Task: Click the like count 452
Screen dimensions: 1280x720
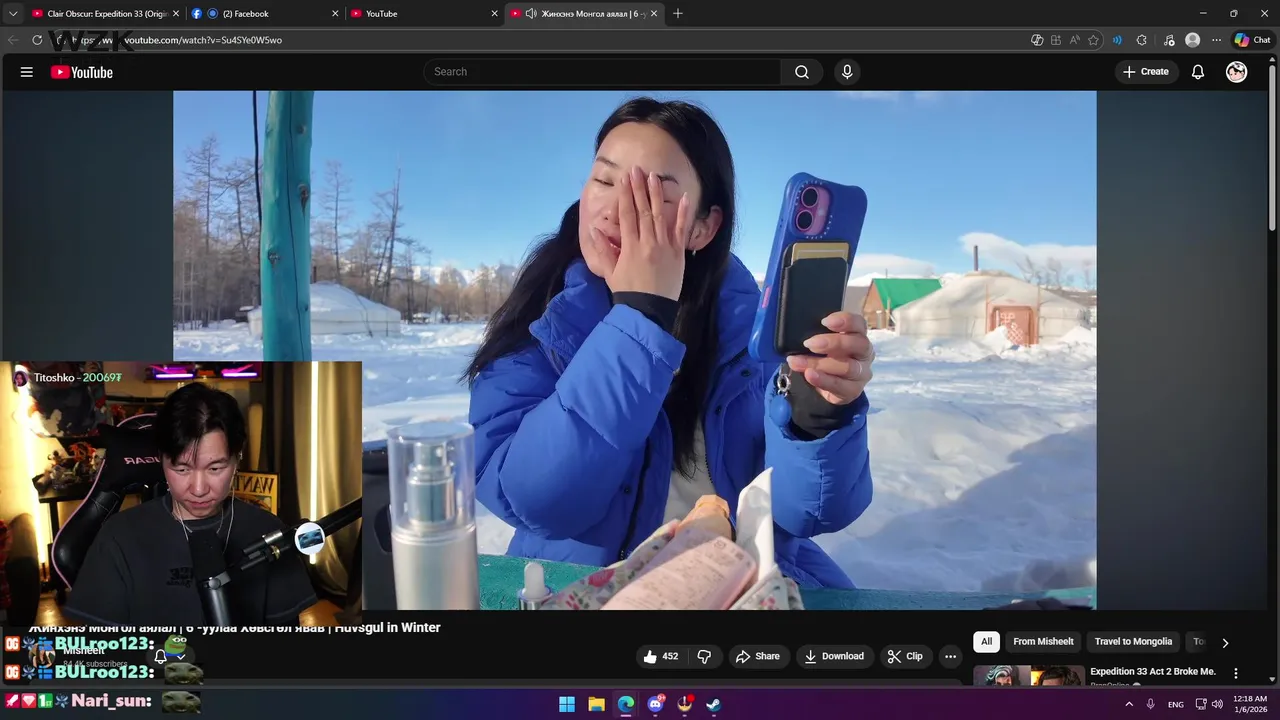Action: tap(670, 656)
